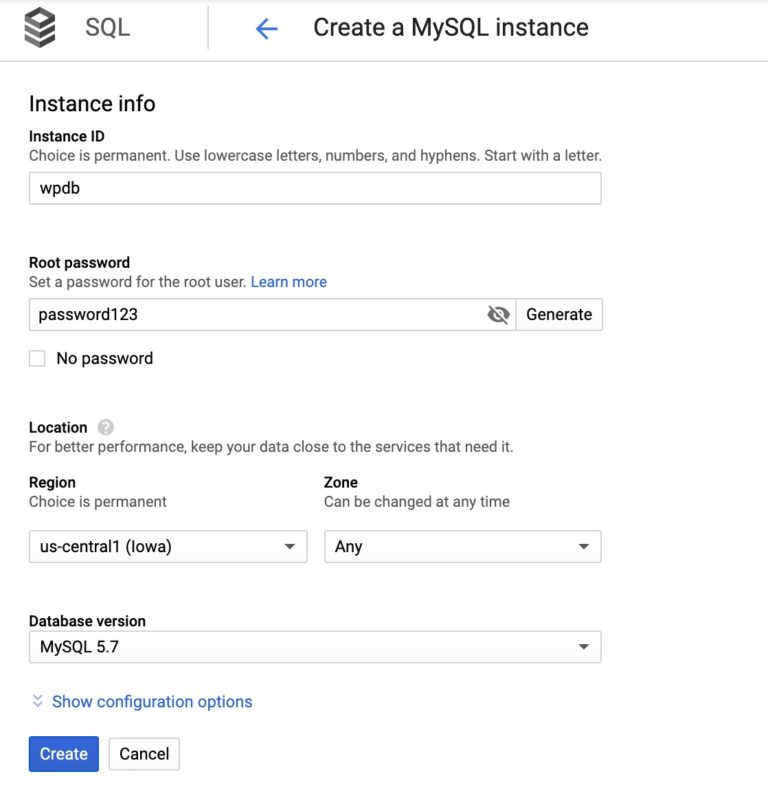Open the Learn more link

tap(288, 282)
